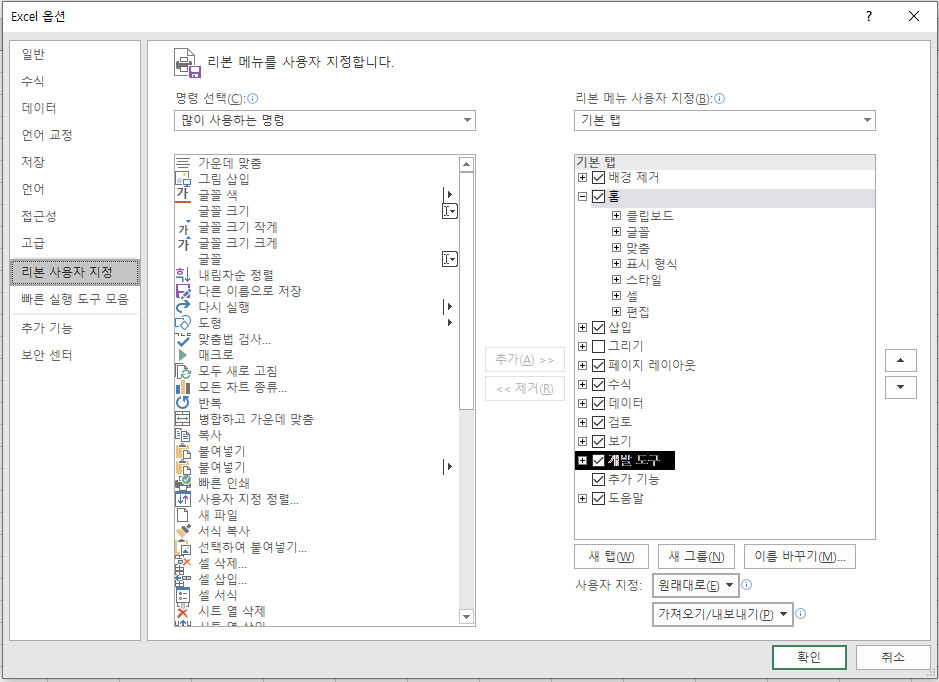Click the 복사 copy icon

click(x=183, y=435)
